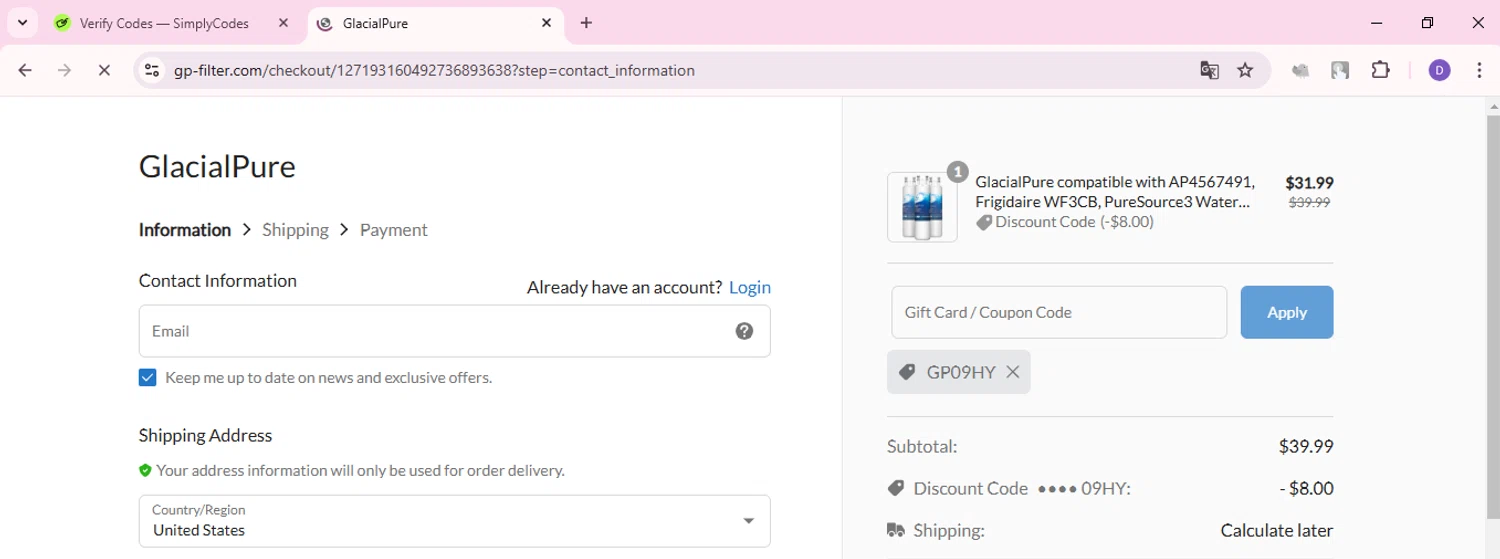Click the Apply coupon button

[x=1287, y=312]
